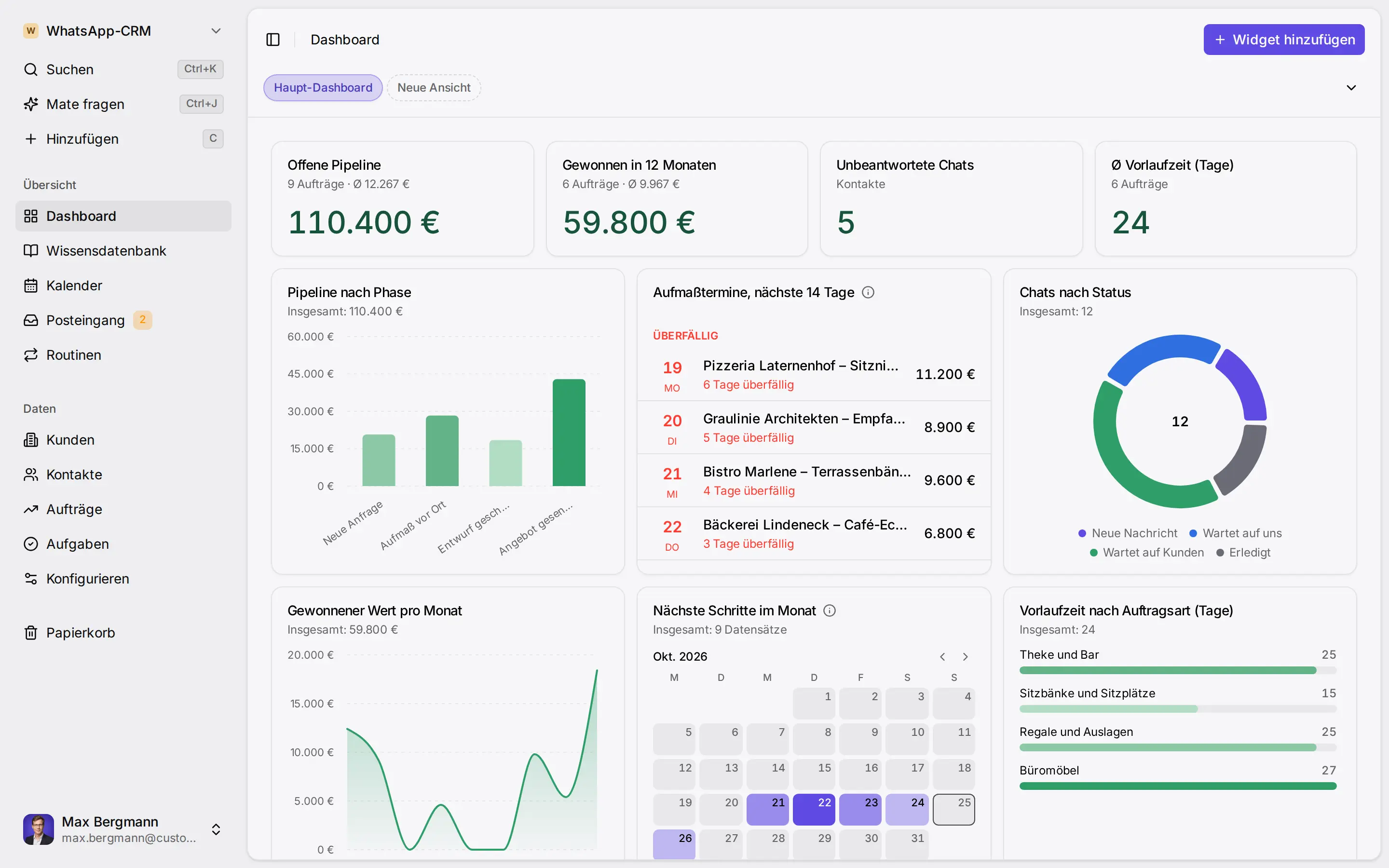The image size is (1389, 868).
Task: Click info icon beside Nächste Schritte title
Action: (830, 610)
